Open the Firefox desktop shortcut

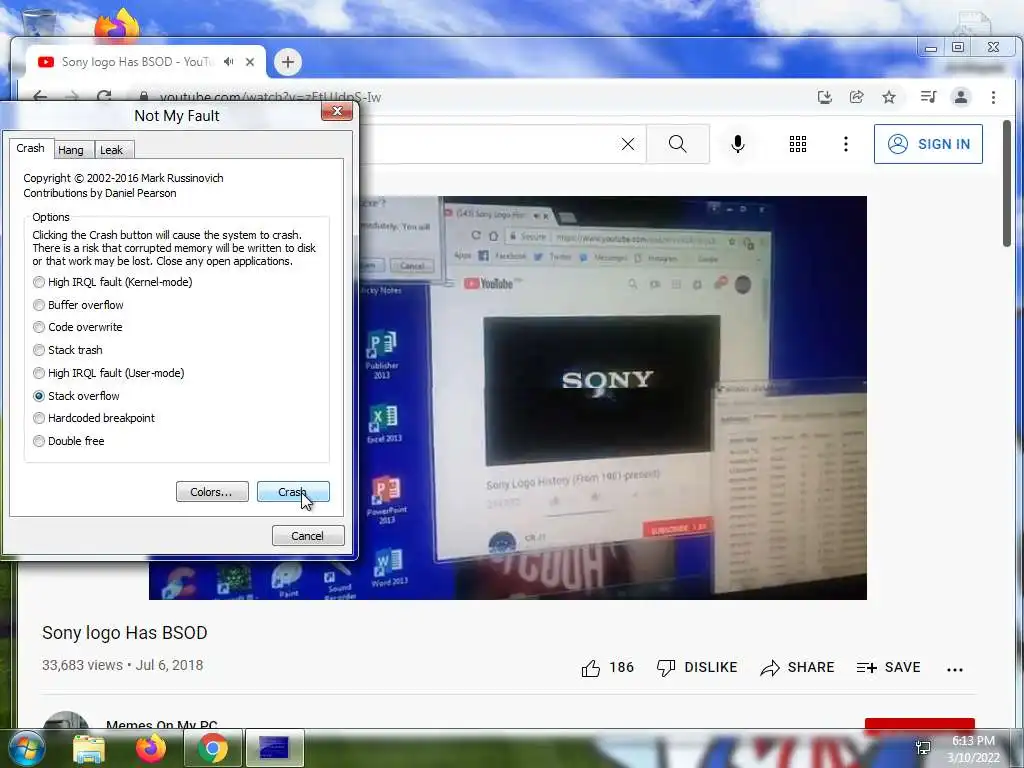117,26
